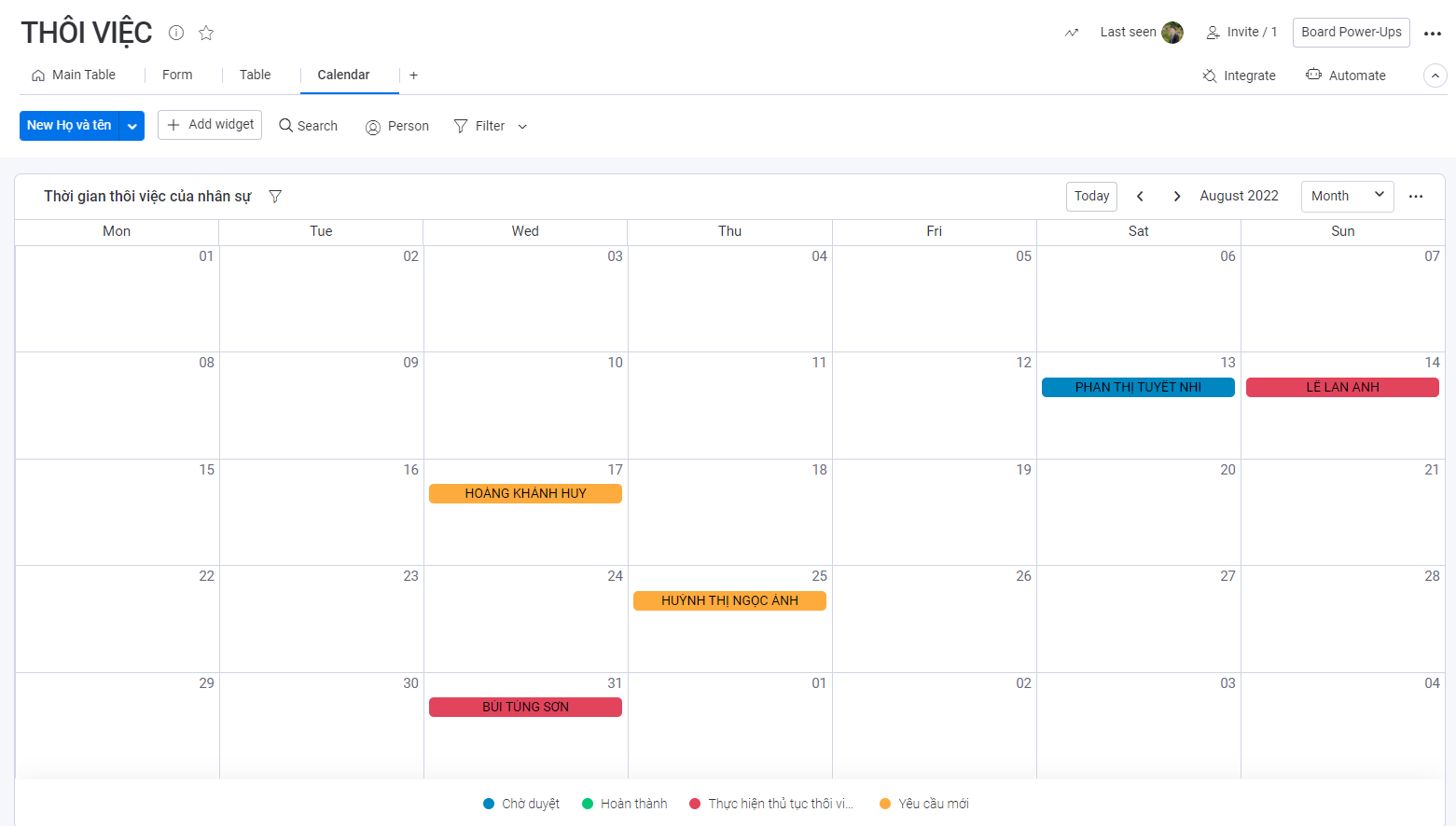The height and width of the screenshot is (826, 1456).
Task: Go to previous month with left arrow
Action: point(1140,197)
